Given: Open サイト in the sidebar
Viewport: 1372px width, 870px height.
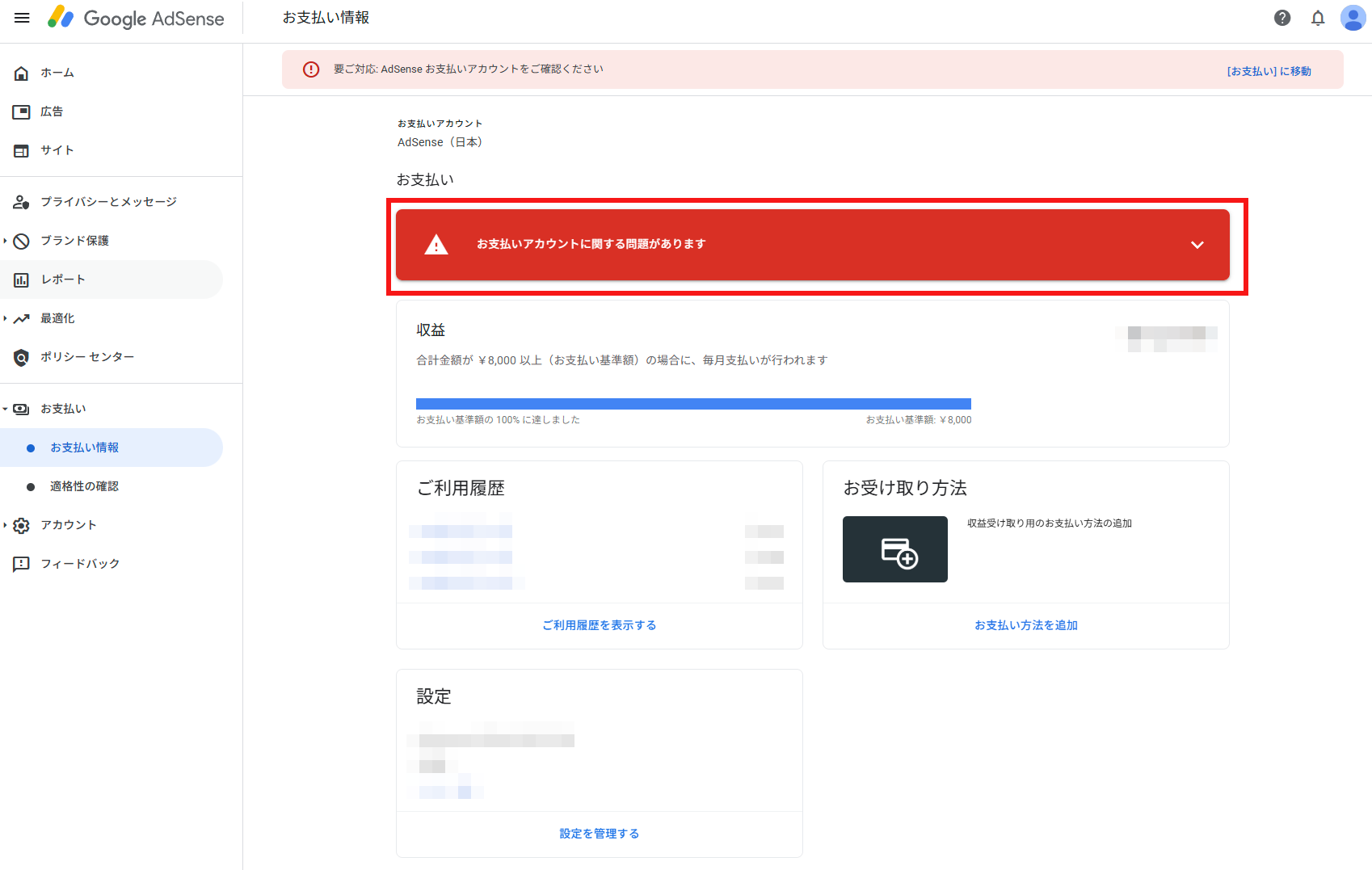Looking at the screenshot, I should pos(57,150).
